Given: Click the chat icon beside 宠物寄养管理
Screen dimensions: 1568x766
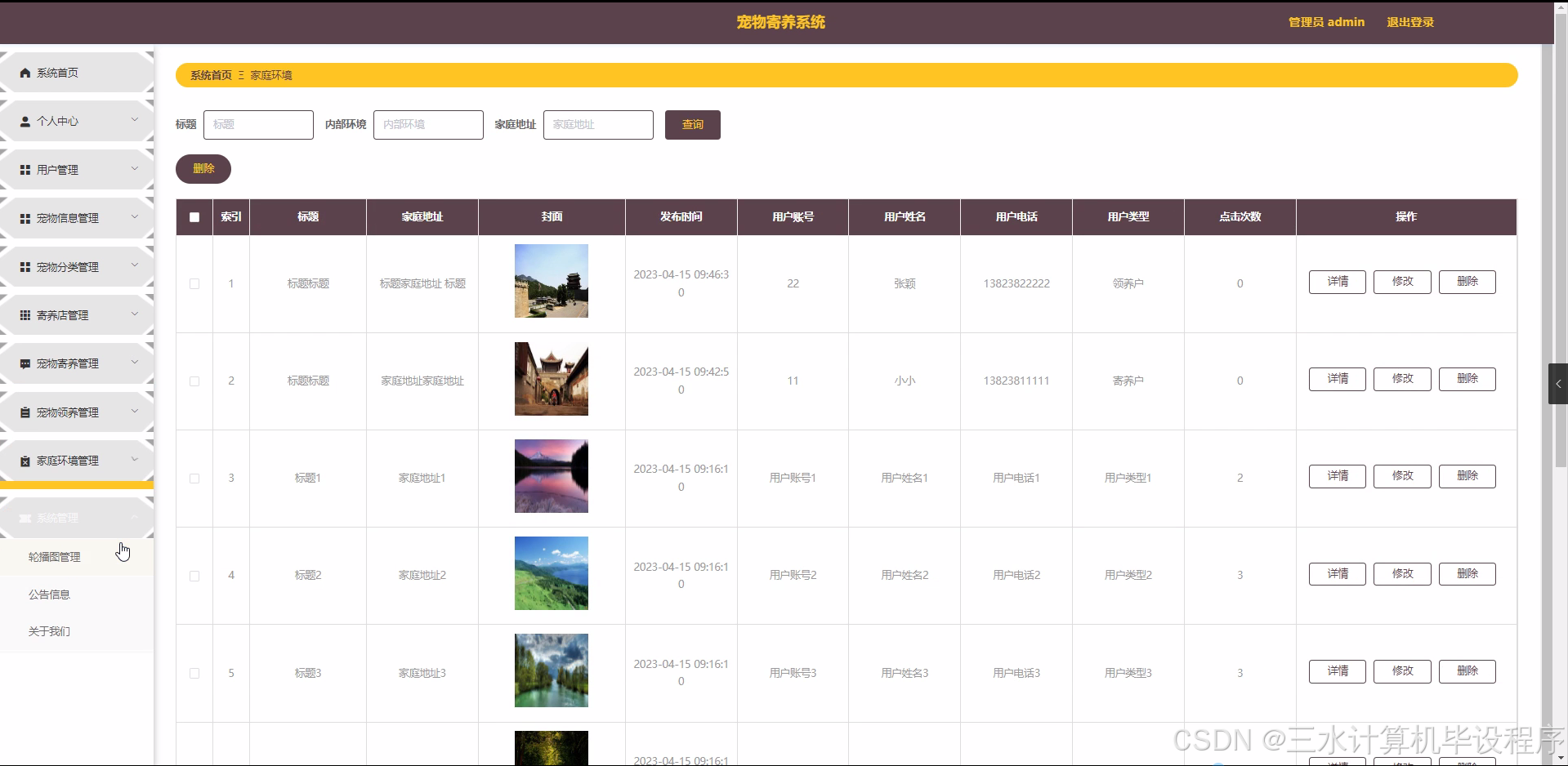Looking at the screenshot, I should 25,364.
